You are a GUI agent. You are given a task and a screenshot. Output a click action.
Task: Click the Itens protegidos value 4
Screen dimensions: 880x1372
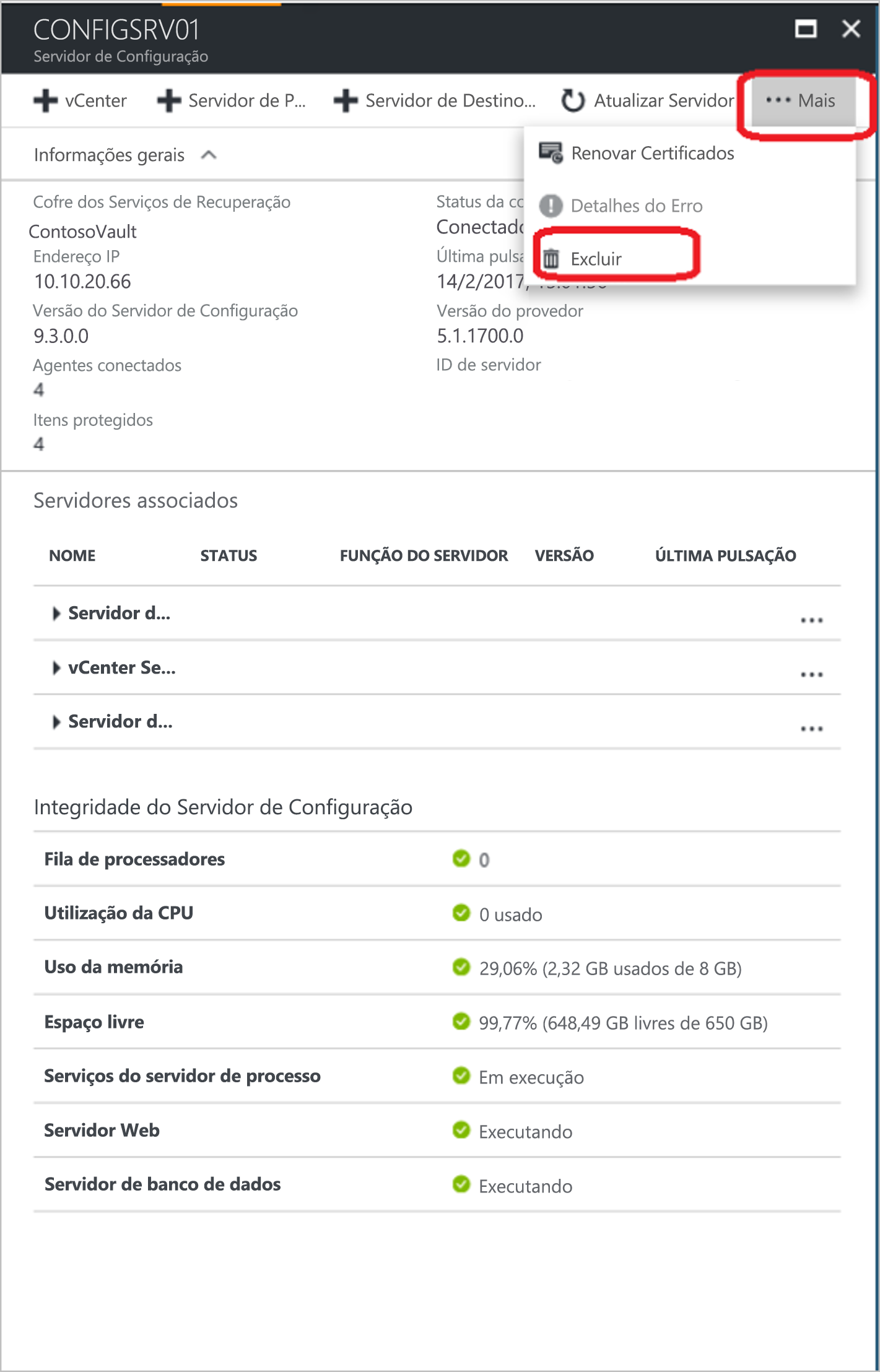pyautogui.click(x=39, y=444)
